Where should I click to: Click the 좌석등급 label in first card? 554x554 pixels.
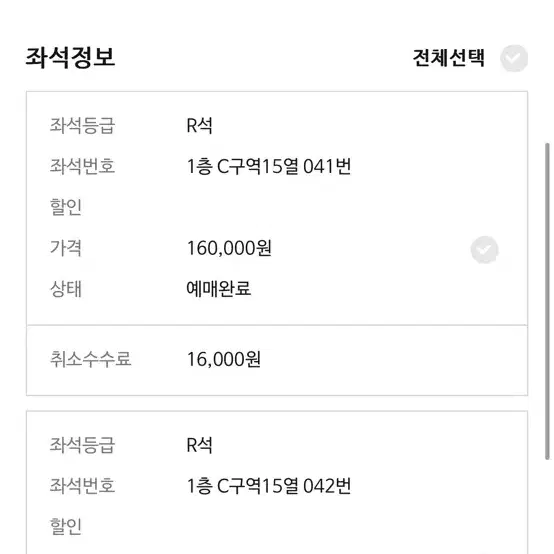click(x=82, y=125)
